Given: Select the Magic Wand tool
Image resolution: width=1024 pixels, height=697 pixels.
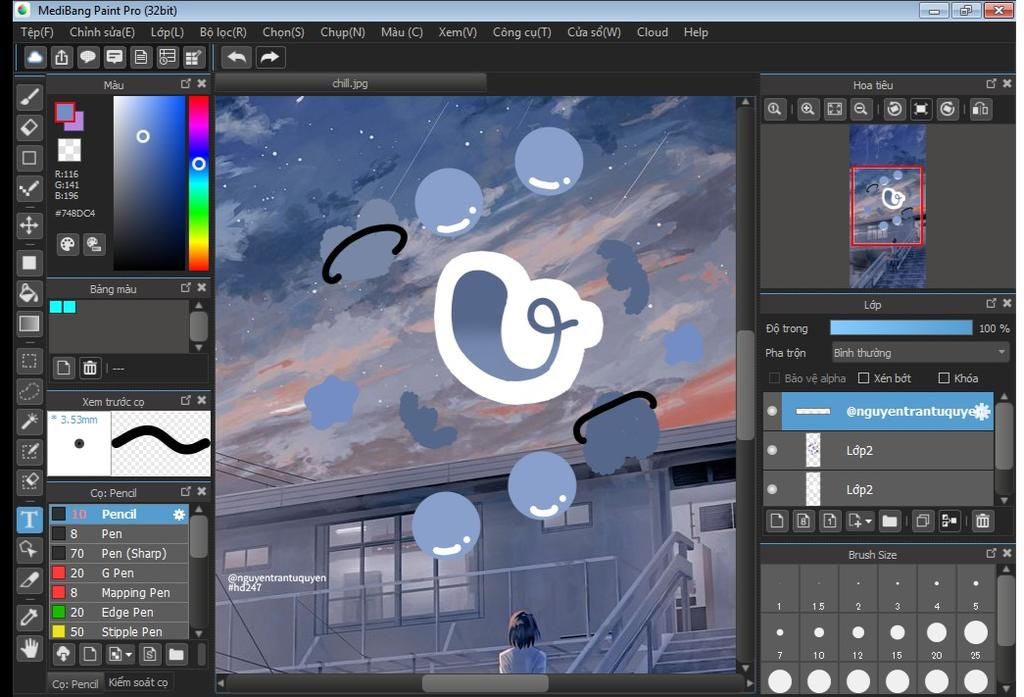Looking at the screenshot, I should pos(29,421).
